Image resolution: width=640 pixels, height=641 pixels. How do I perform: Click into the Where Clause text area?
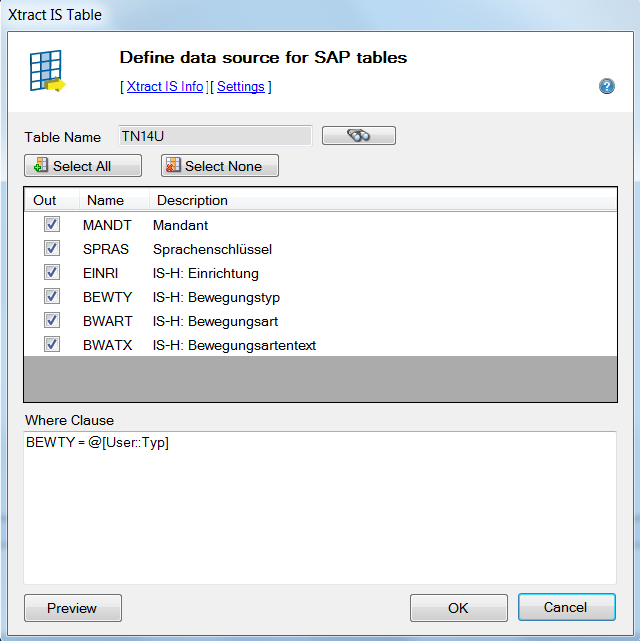coord(320,508)
